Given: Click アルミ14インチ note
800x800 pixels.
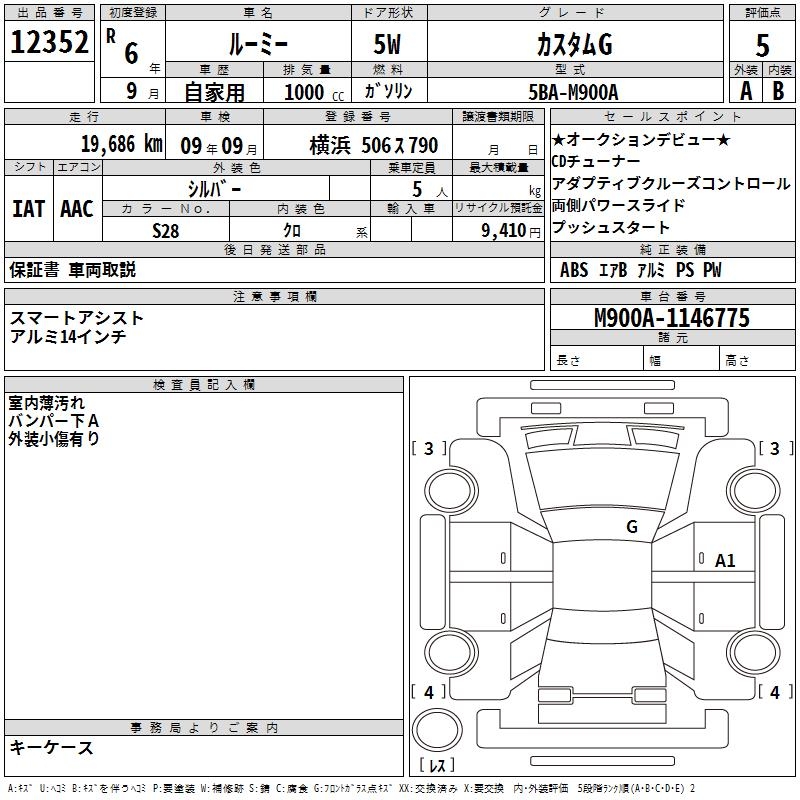Looking at the screenshot, I should click(x=67, y=336).
